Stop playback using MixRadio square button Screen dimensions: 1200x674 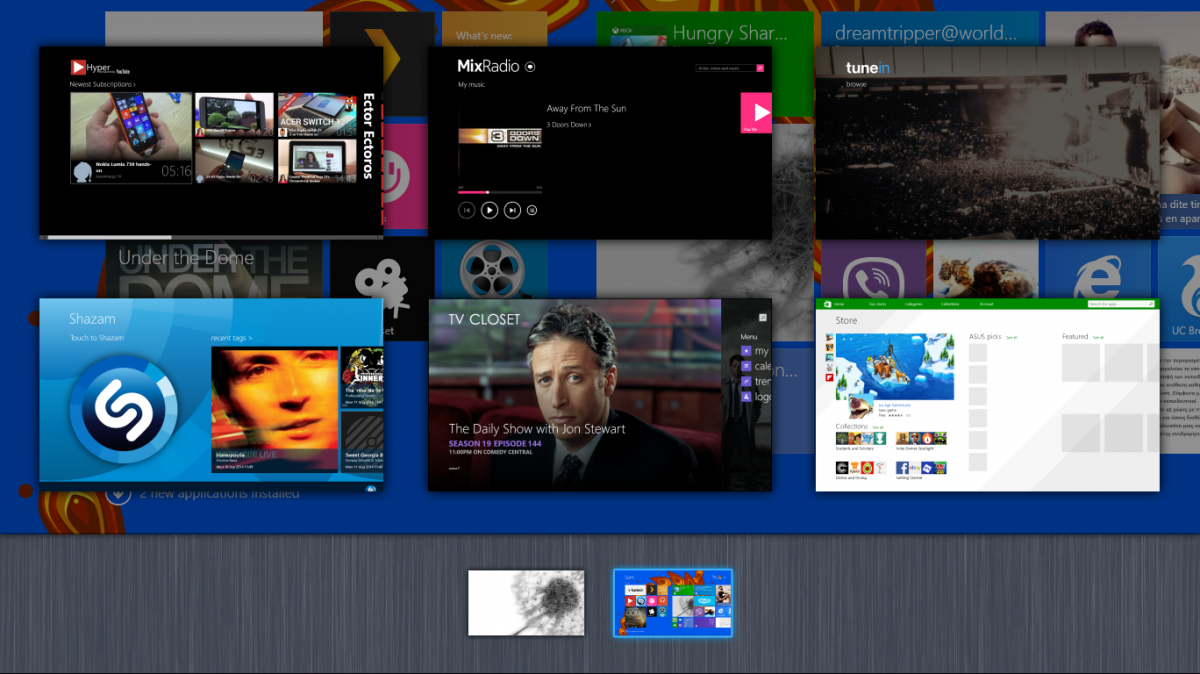532,210
